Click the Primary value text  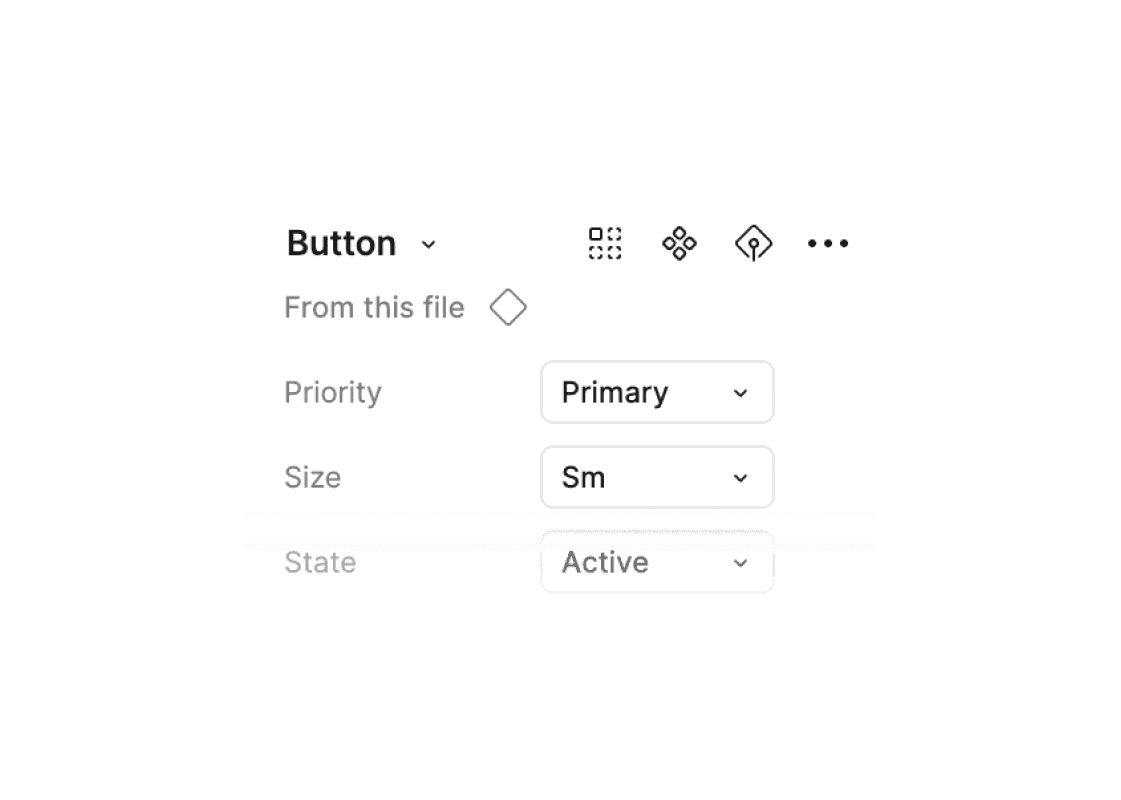614,393
